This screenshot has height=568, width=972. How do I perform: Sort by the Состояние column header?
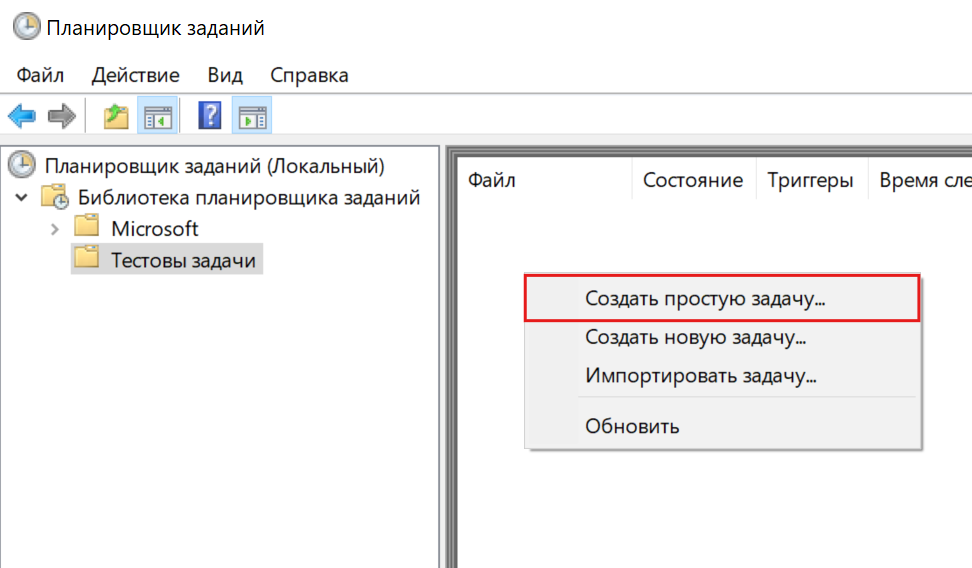(x=692, y=180)
